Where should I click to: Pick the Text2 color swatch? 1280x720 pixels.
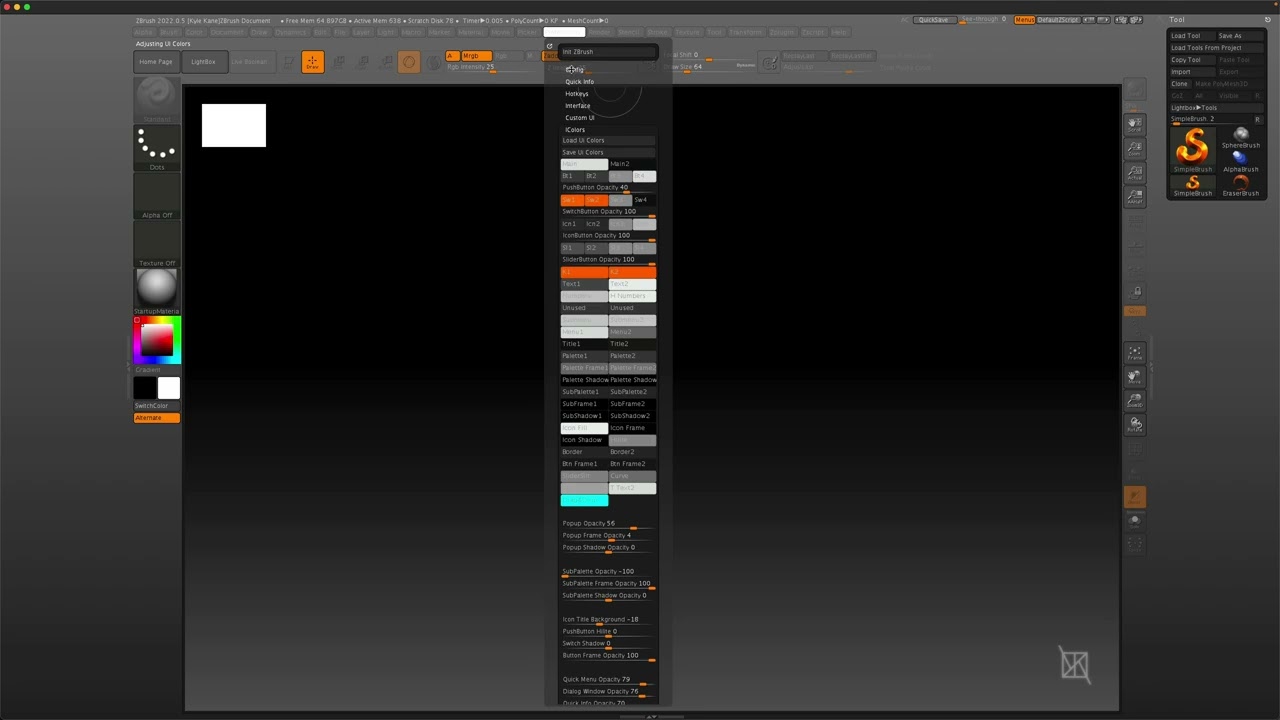[x=632, y=284]
